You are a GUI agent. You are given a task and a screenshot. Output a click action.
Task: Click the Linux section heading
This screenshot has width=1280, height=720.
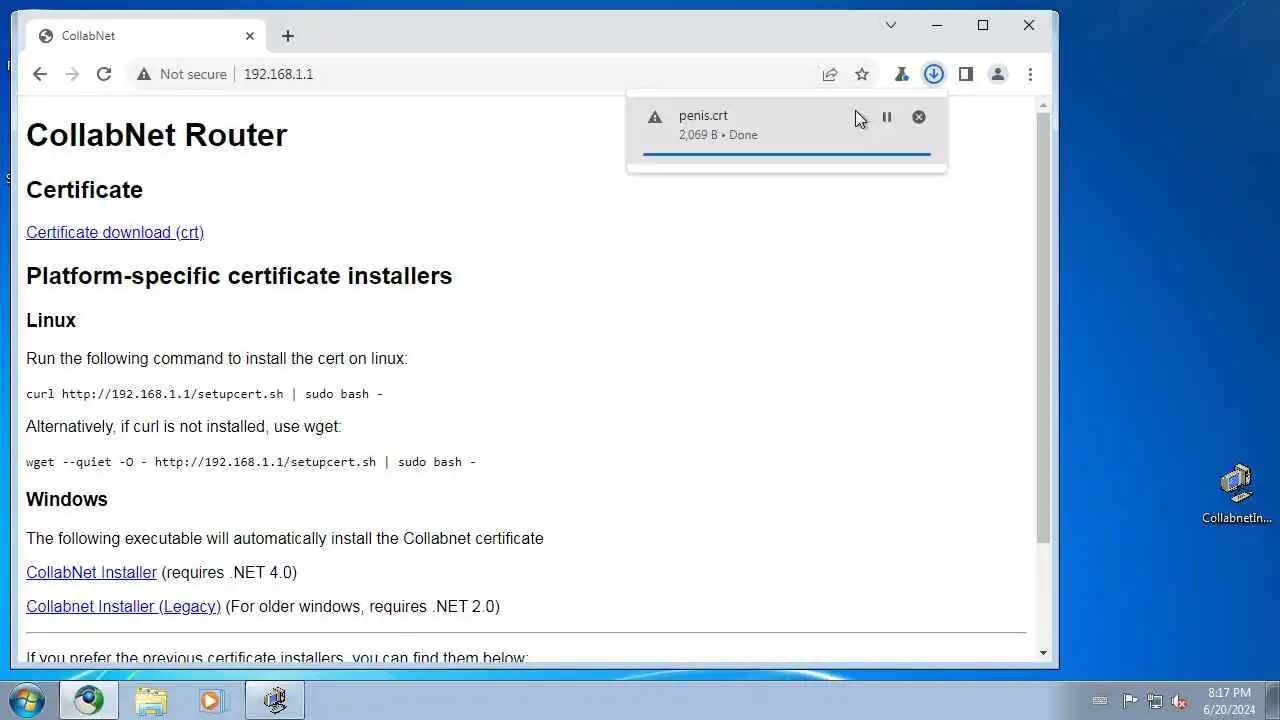[51, 320]
